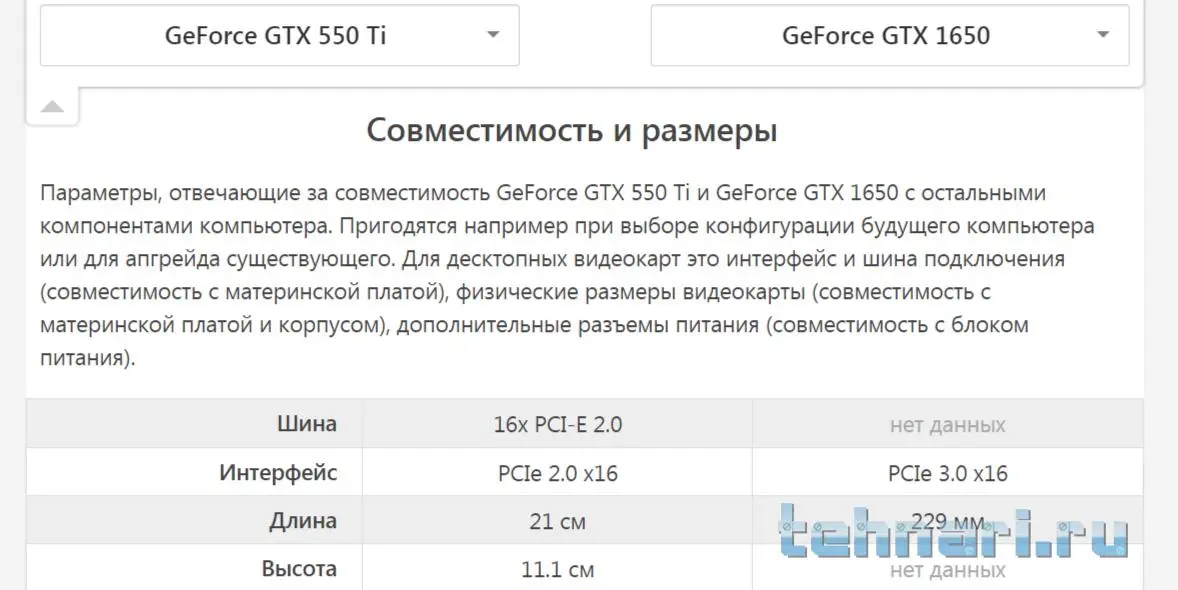Image resolution: width=1178 pixels, height=590 pixels.
Task: Click the arrow on the GTX 550 Ti selector
Action: [x=492, y=35]
